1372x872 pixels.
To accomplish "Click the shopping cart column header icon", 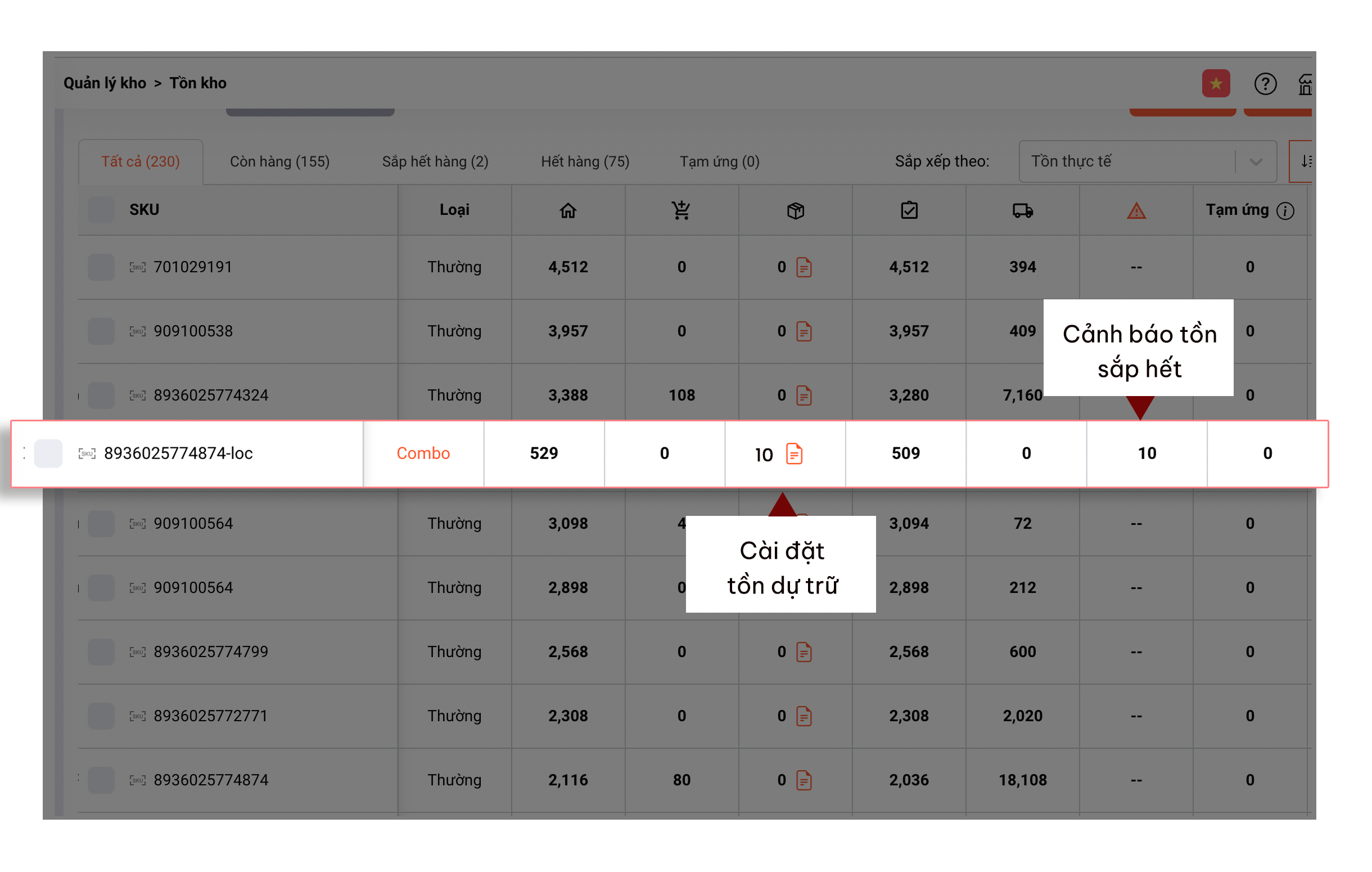I will [x=681, y=210].
